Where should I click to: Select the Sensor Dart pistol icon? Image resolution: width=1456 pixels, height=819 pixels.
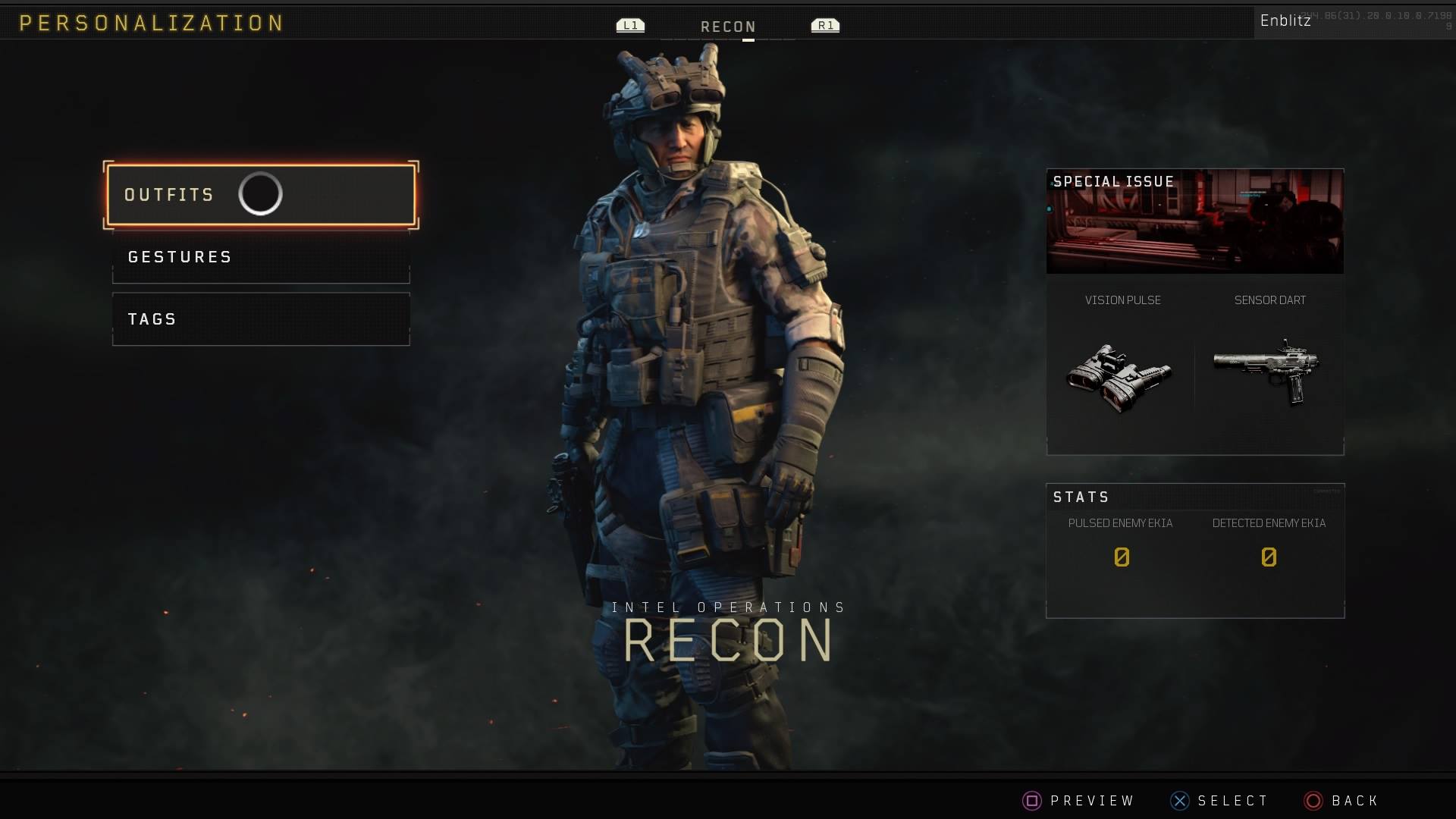click(x=1267, y=371)
